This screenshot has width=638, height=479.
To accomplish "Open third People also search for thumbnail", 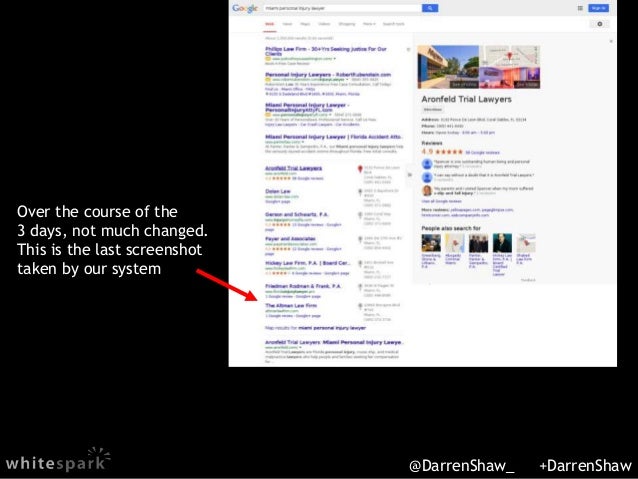I will point(478,243).
